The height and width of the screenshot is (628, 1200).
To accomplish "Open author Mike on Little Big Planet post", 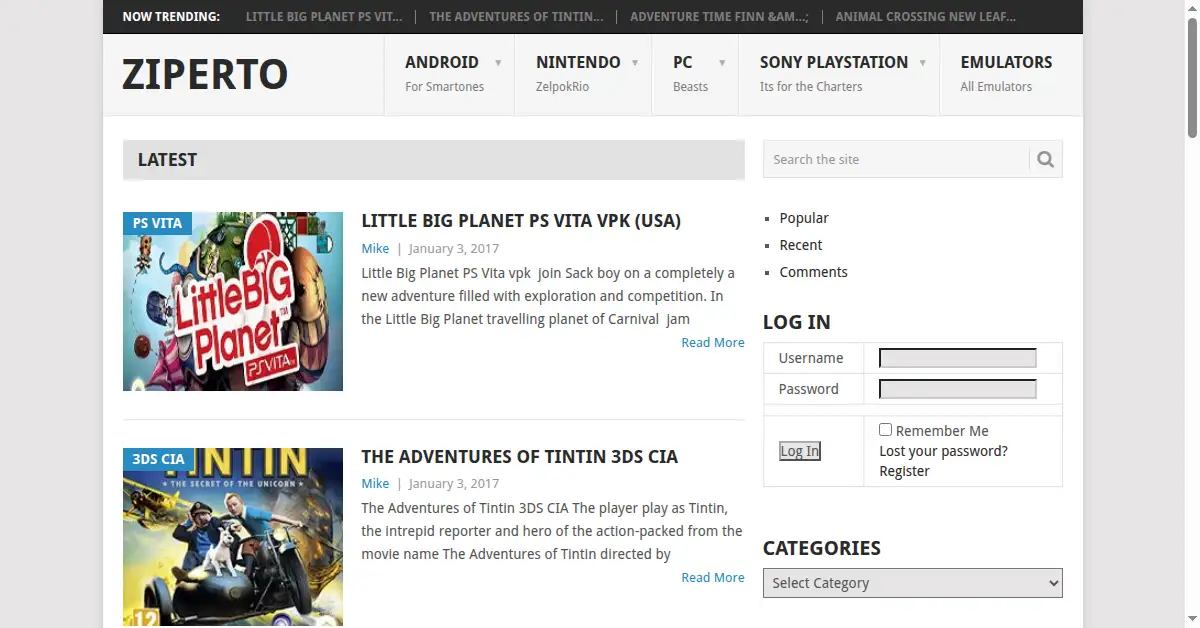I will coord(375,248).
